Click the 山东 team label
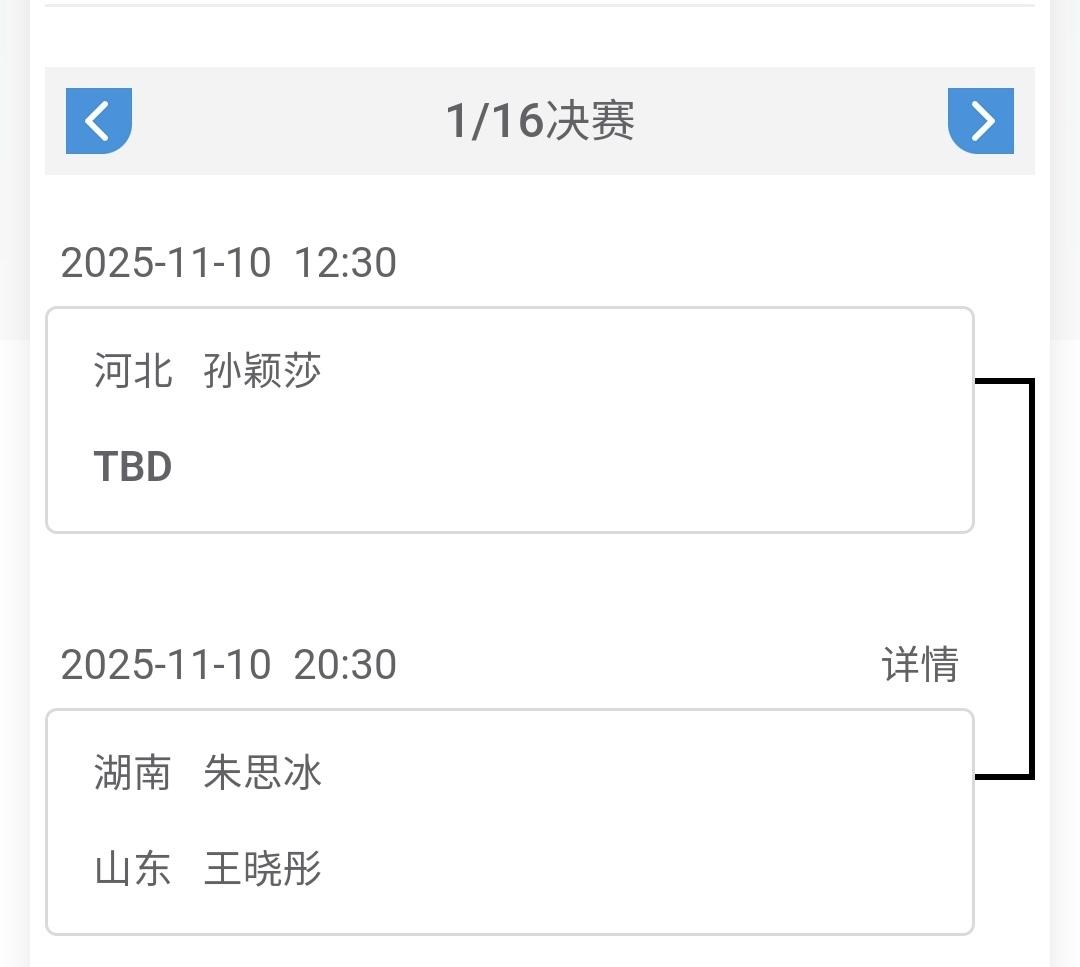Screen dimensions: 1080x967 click(133, 869)
